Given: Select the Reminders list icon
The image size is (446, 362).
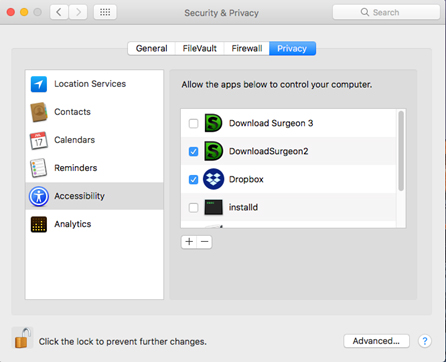Looking at the screenshot, I should pos(39,168).
